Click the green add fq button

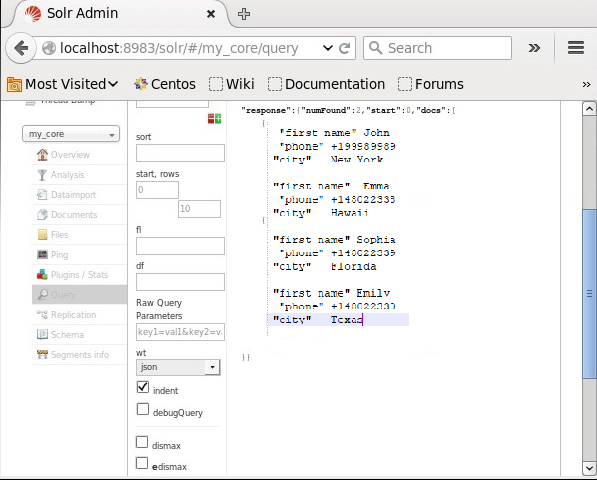pyautogui.click(x=218, y=119)
